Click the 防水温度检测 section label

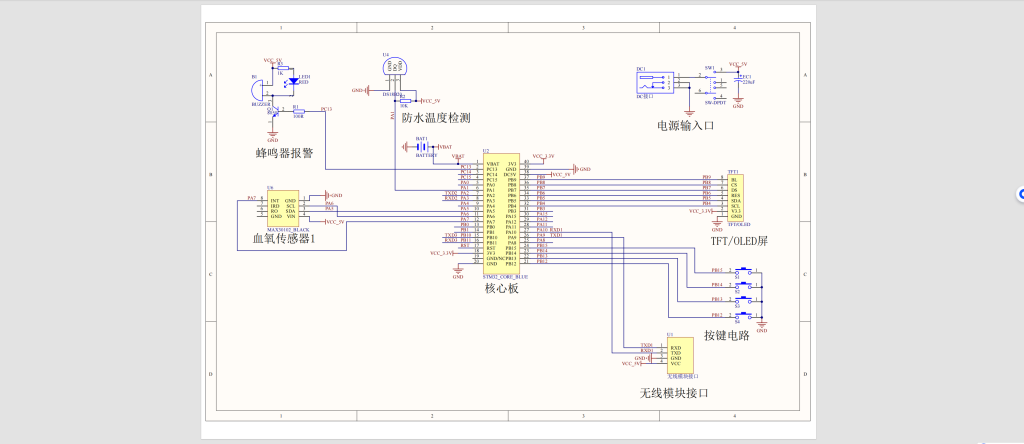click(x=436, y=118)
